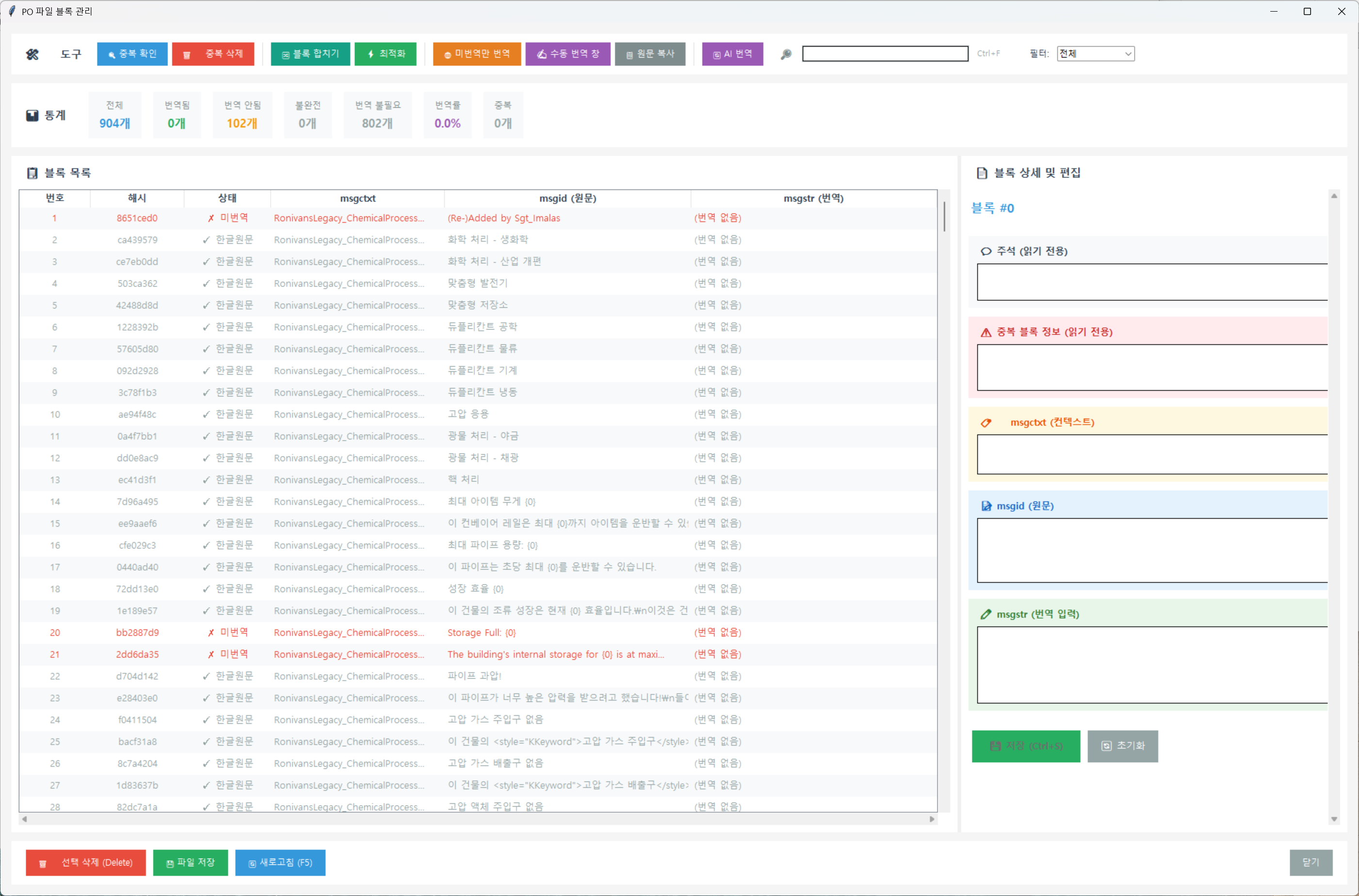Click the 중복 확인 button
This screenshot has width=1359, height=896.
[132, 54]
